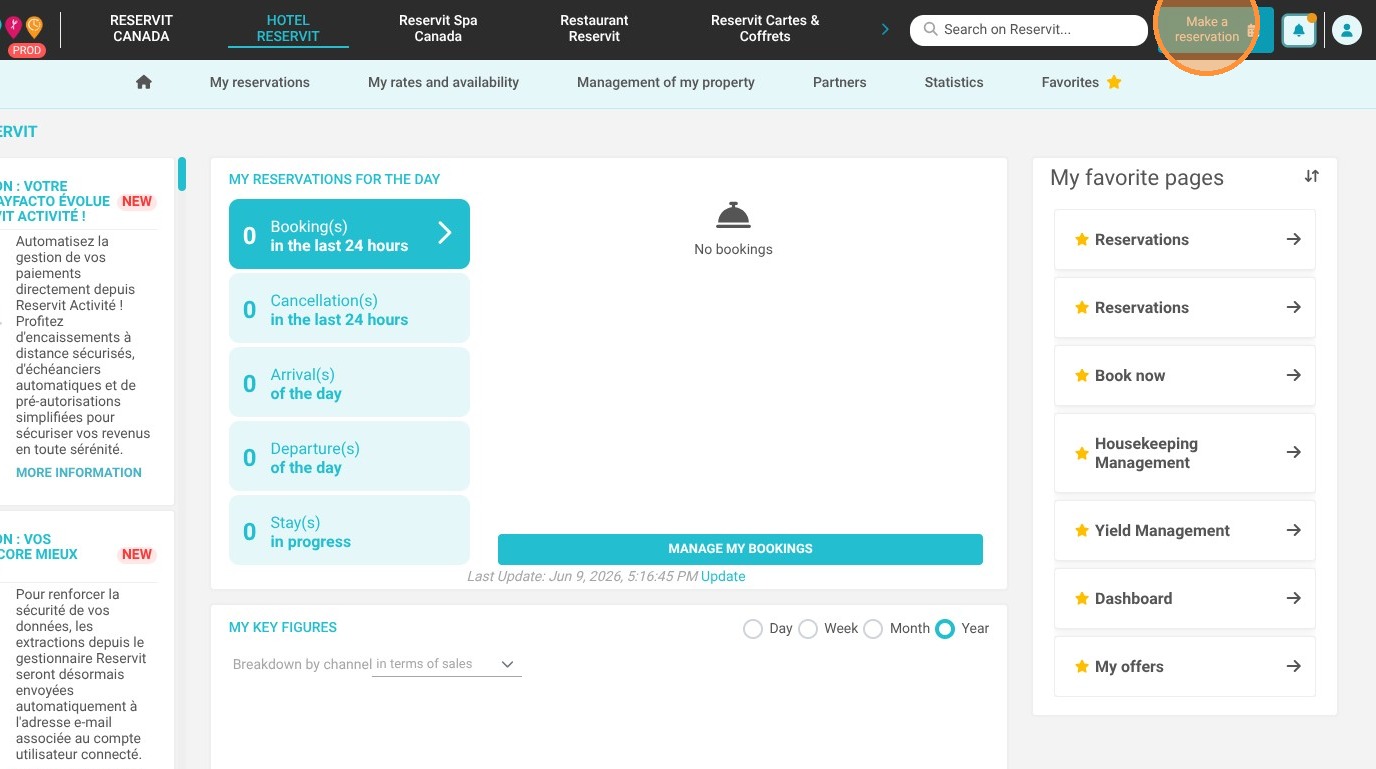Click the news panel vertical scrollbar
The width and height of the screenshot is (1376, 769).
click(x=182, y=174)
